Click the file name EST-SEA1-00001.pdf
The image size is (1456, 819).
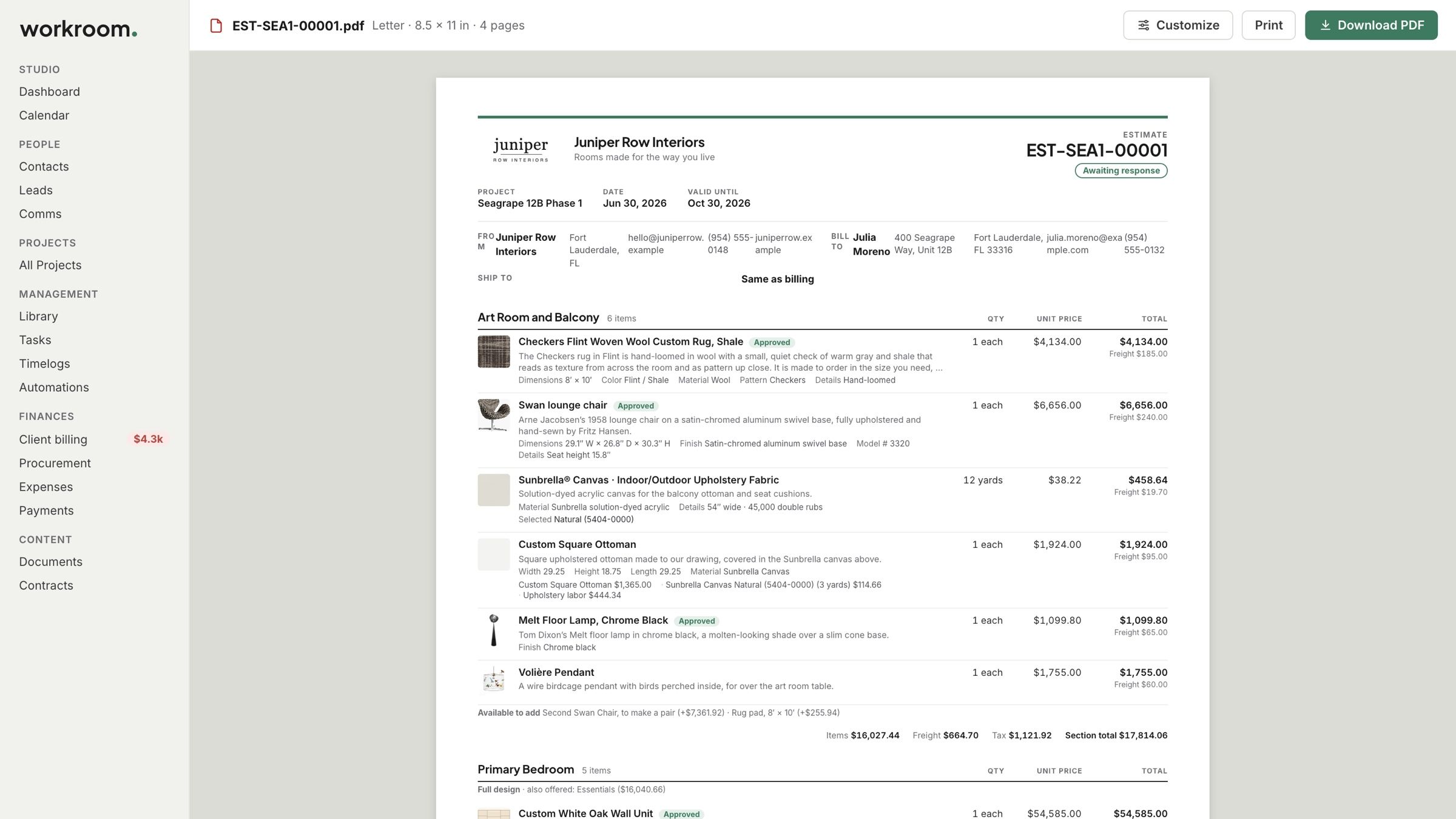[x=298, y=25]
